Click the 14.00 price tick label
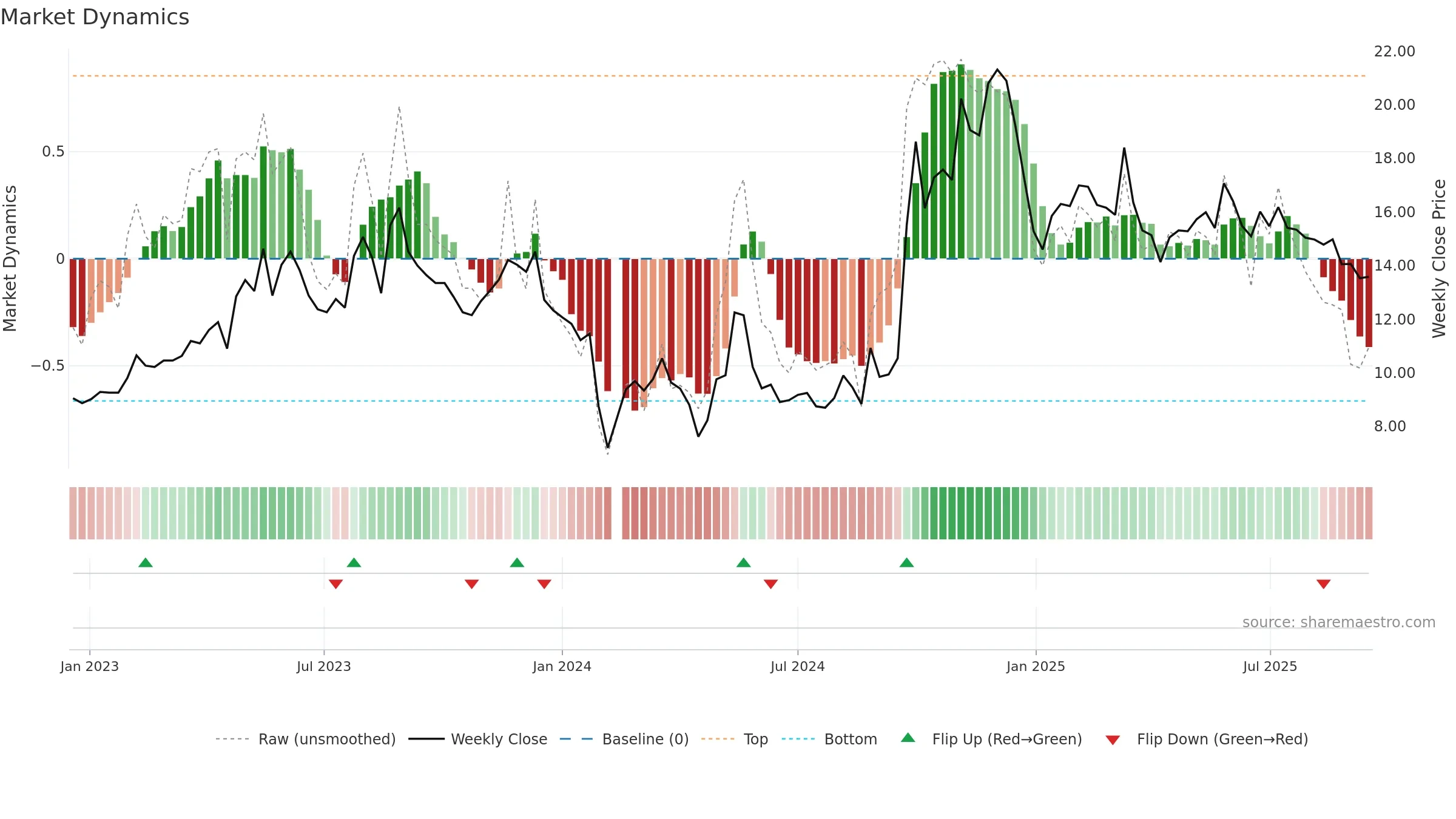 (x=1395, y=266)
